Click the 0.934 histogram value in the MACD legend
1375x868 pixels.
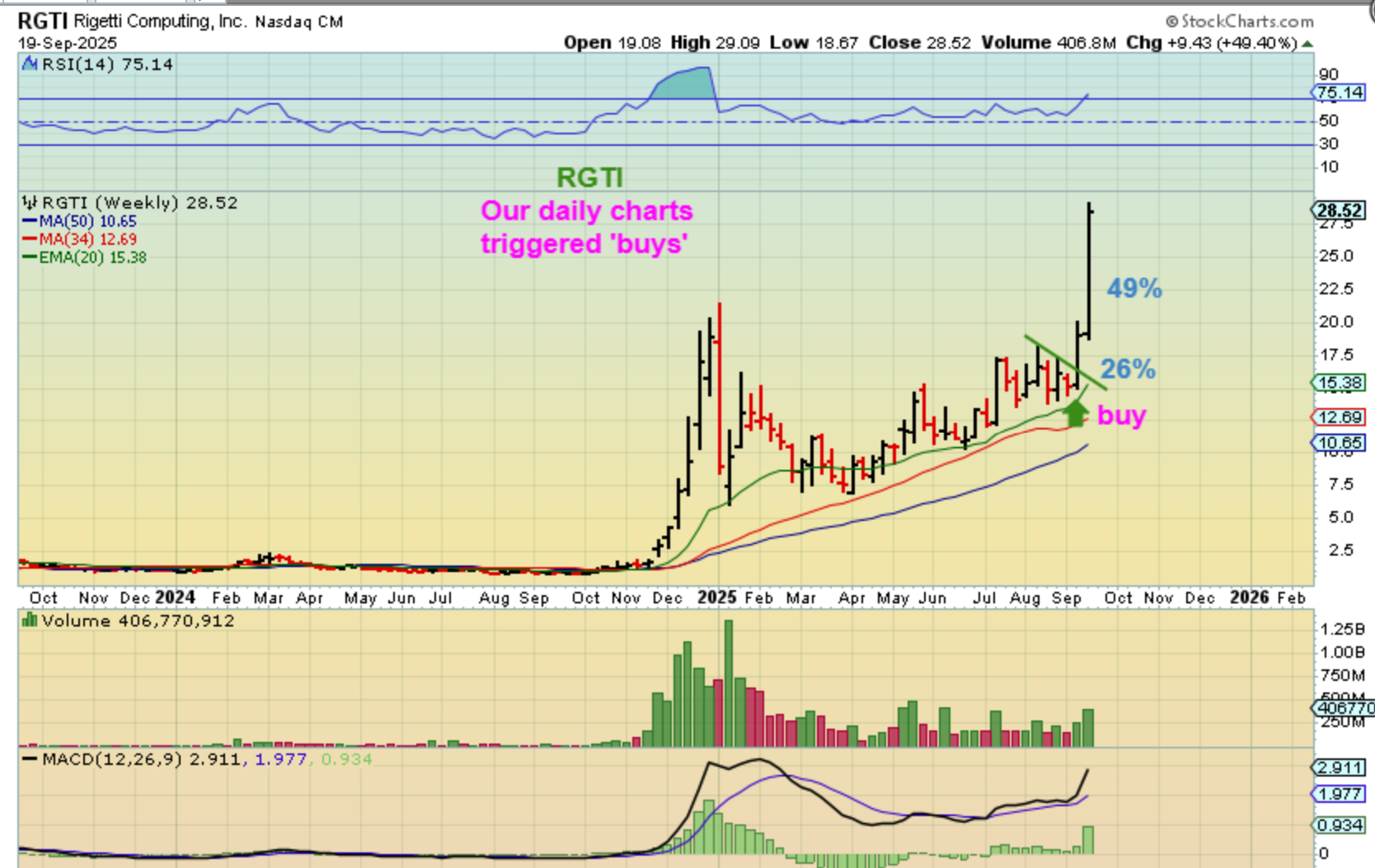(346, 759)
